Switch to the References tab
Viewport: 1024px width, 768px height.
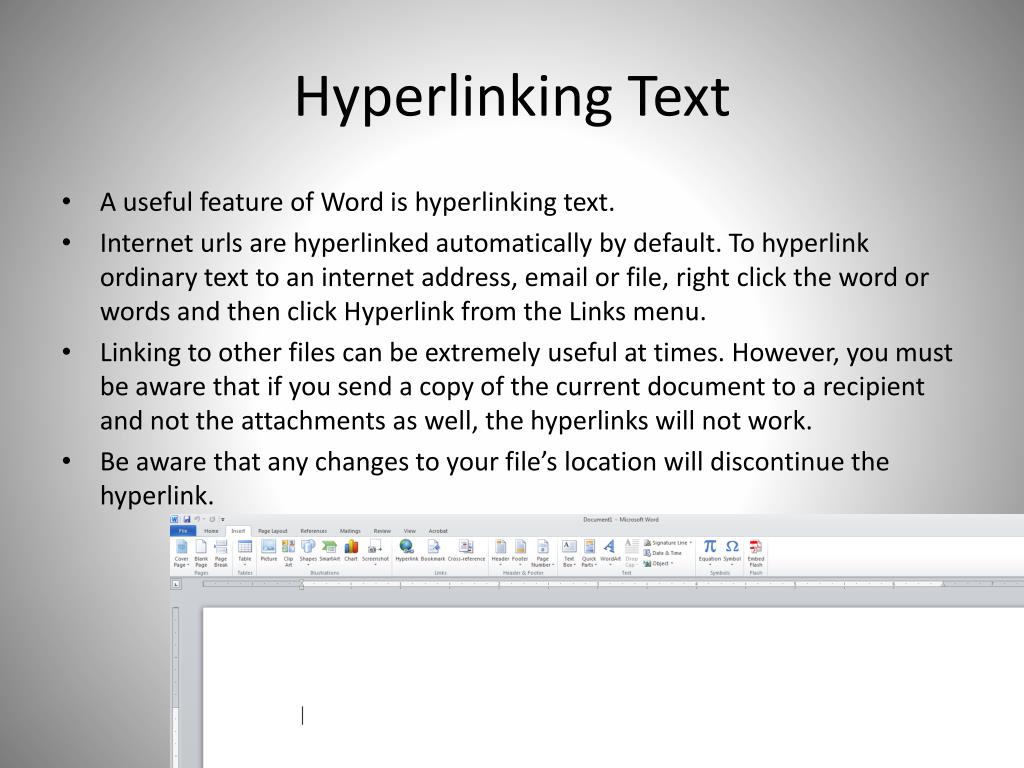click(x=313, y=531)
